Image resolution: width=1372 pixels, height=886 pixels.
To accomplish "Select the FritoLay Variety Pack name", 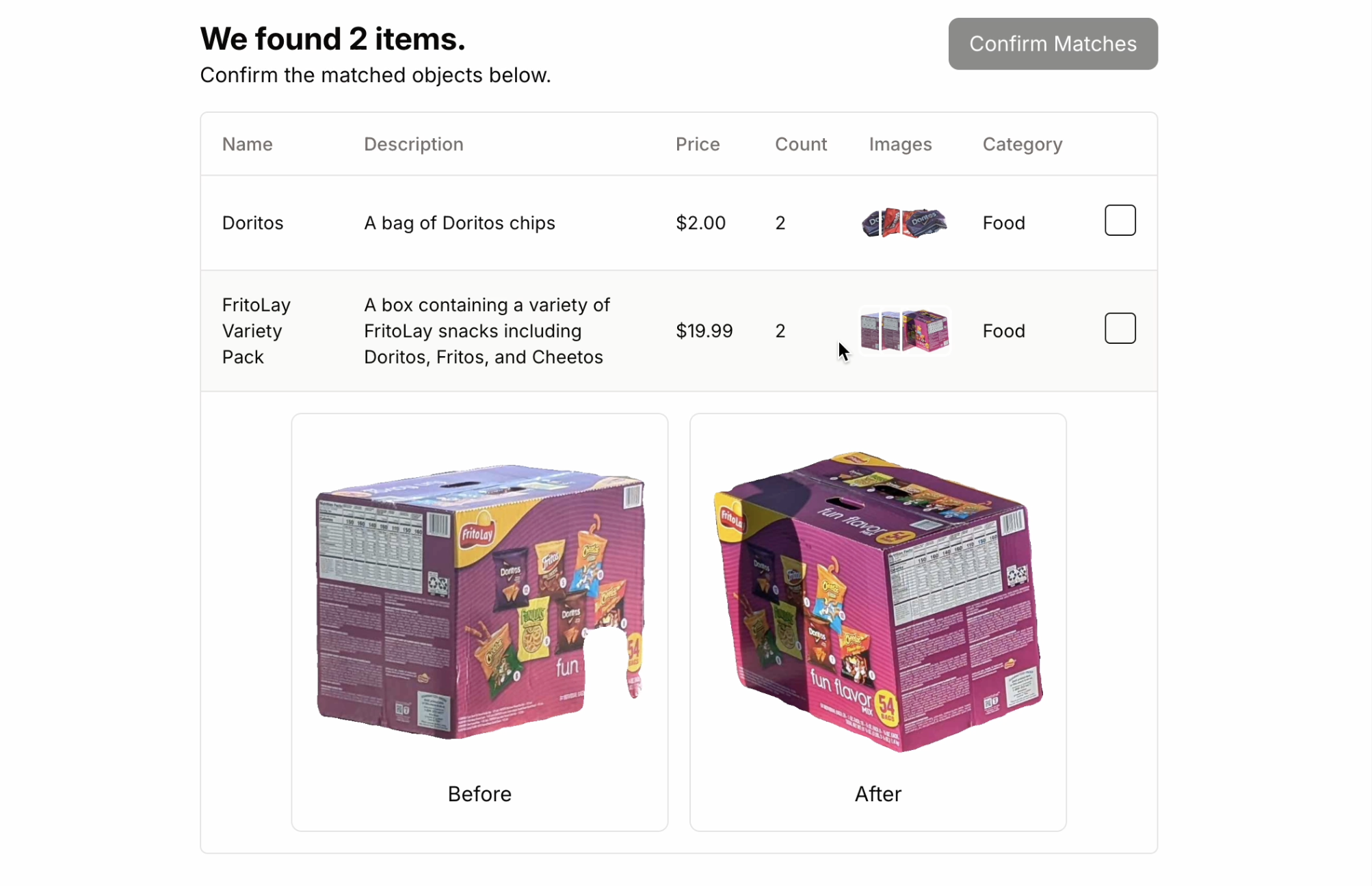I will [256, 331].
